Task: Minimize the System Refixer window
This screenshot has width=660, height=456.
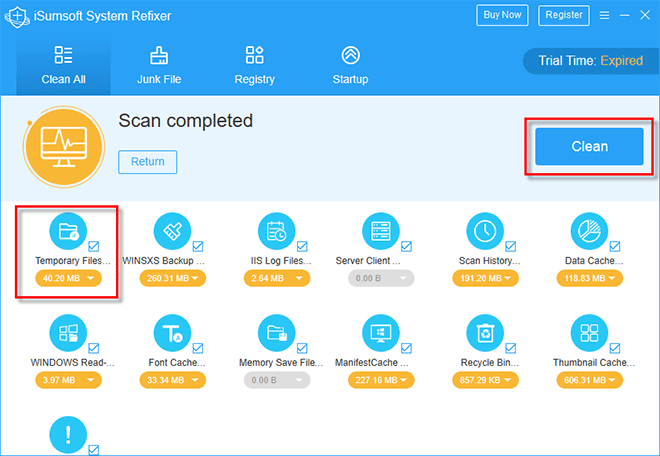Action: pyautogui.click(x=625, y=16)
